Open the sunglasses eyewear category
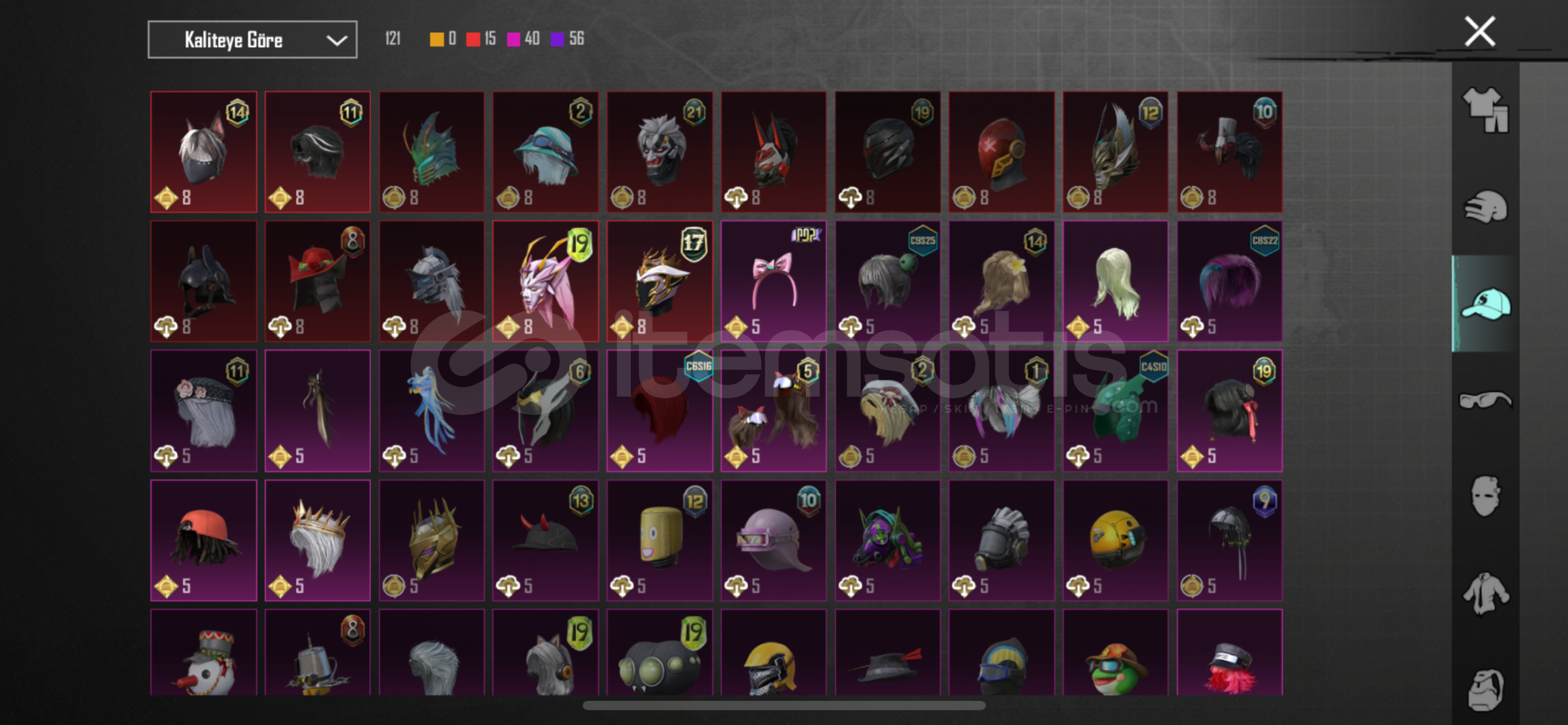The height and width of the screenshot is (725, 1568). pos(1485,400)
